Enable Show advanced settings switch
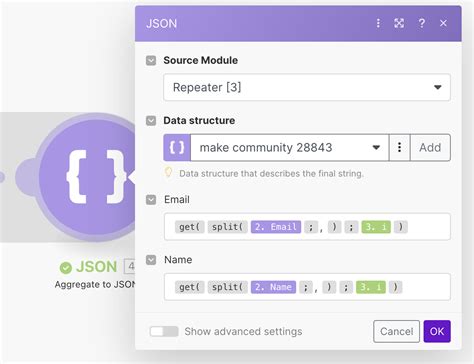This screenshot has height=364, width=474. [x=164, y=331]
